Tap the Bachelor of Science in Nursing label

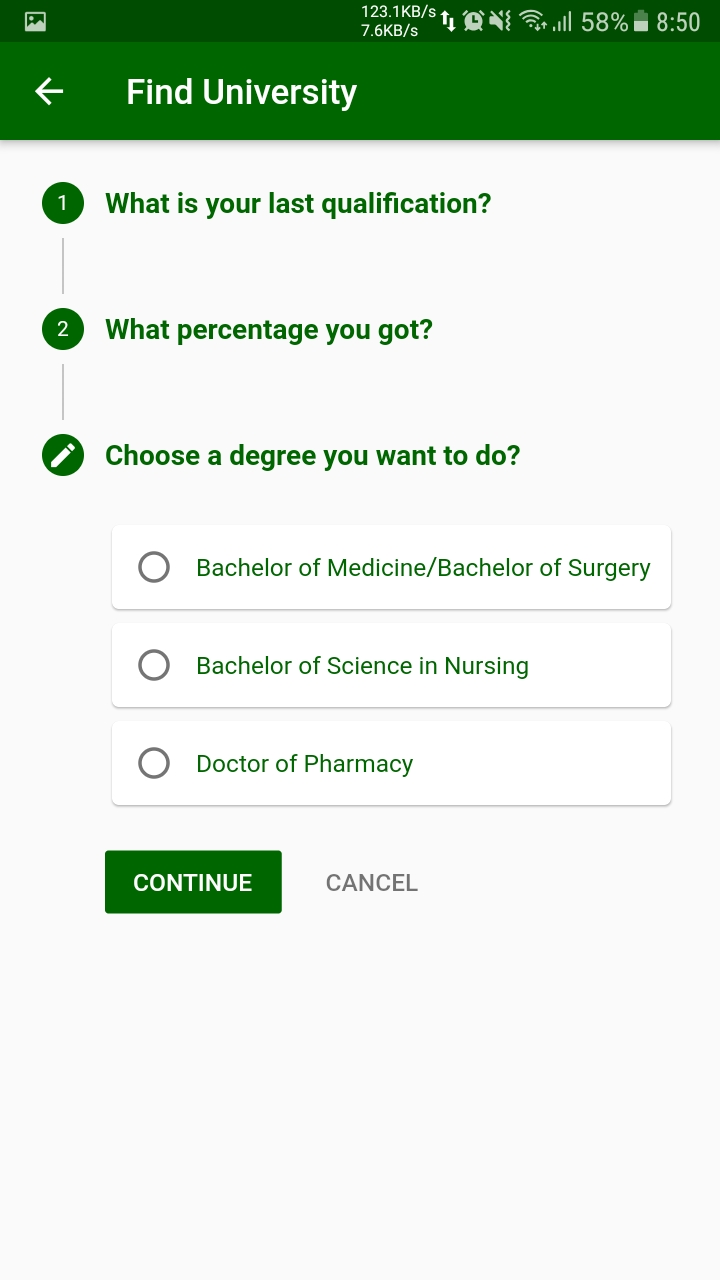(x=362, y=666)
